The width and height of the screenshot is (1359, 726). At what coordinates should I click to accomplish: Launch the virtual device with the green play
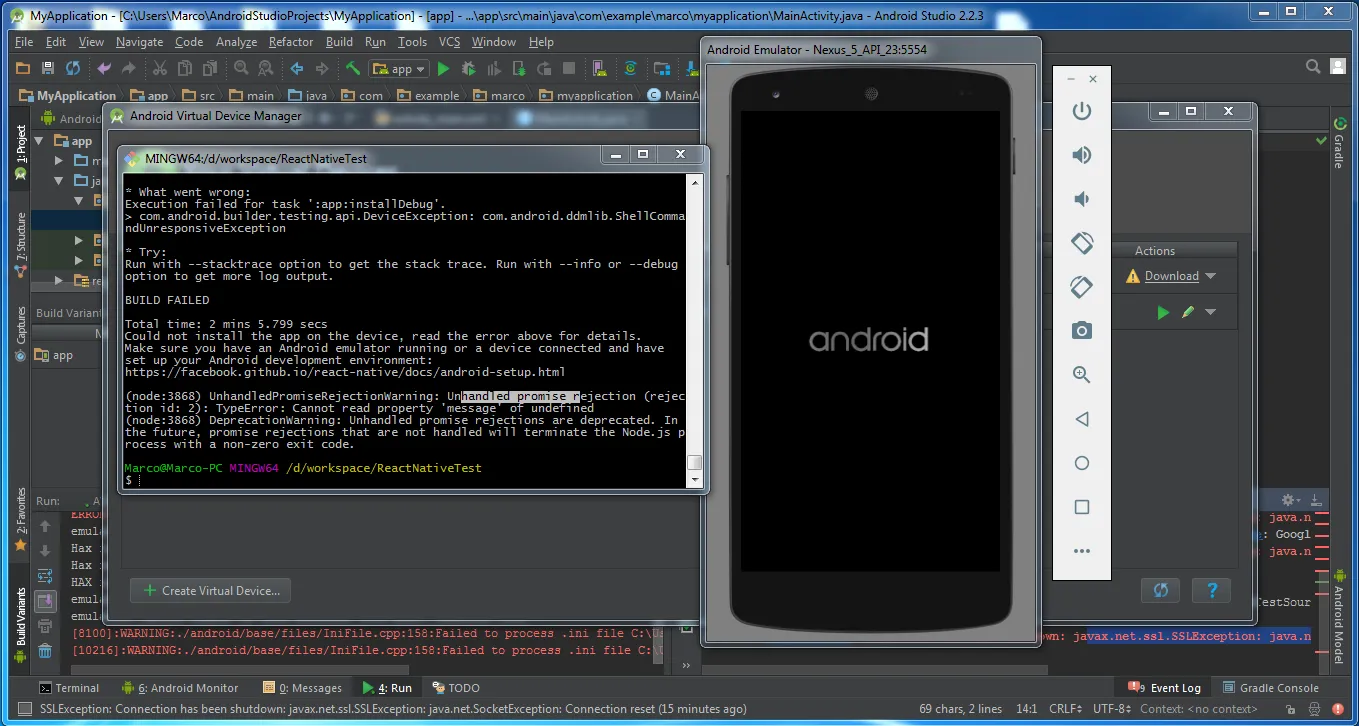tap(1163, 313)
